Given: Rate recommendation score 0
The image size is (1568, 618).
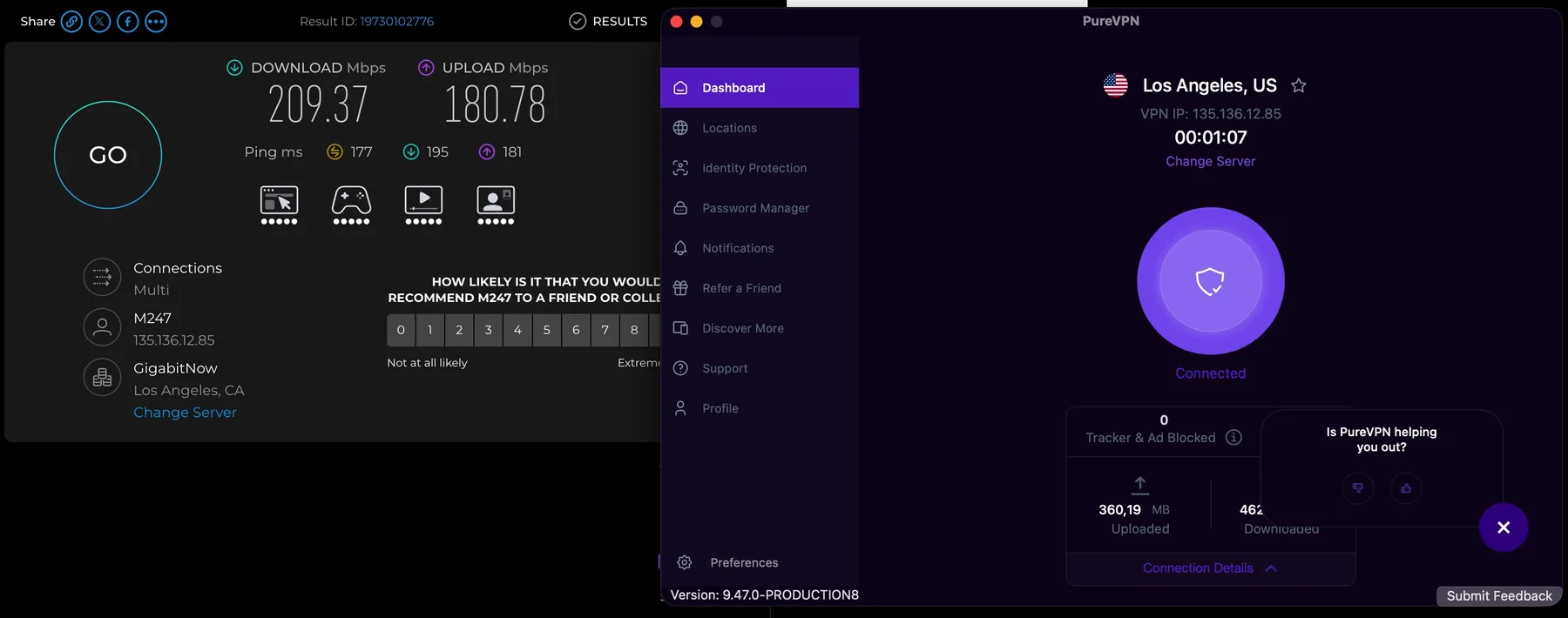Looking at the screenshot, I should click(x=401, y=330).
